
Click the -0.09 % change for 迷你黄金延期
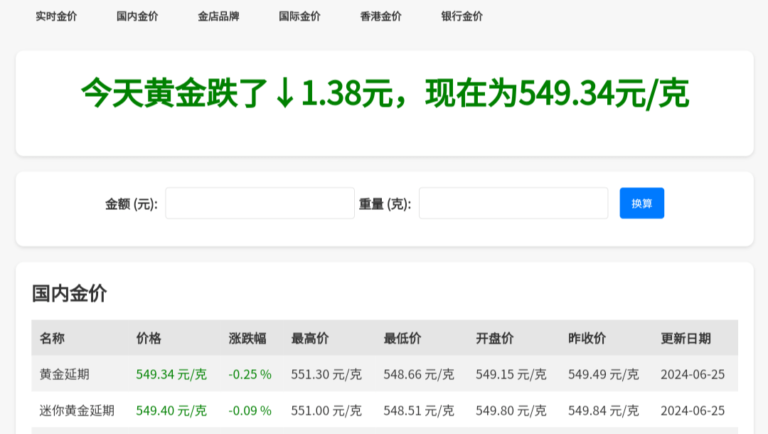tap(250, 410)
